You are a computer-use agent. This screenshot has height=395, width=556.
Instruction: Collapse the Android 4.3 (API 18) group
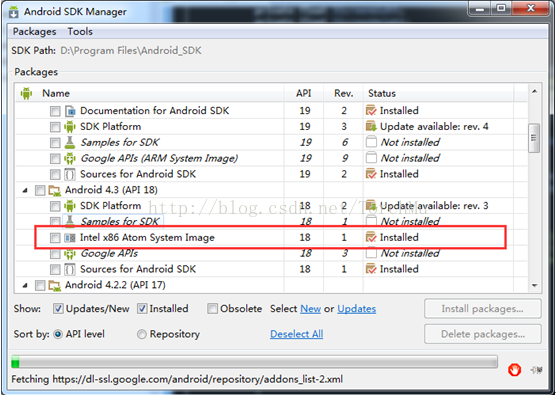25,190
